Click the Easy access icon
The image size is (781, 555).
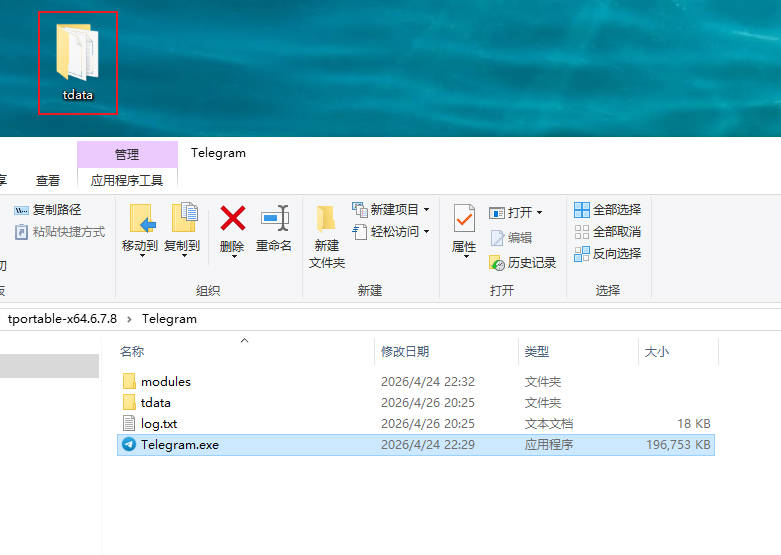360,232
